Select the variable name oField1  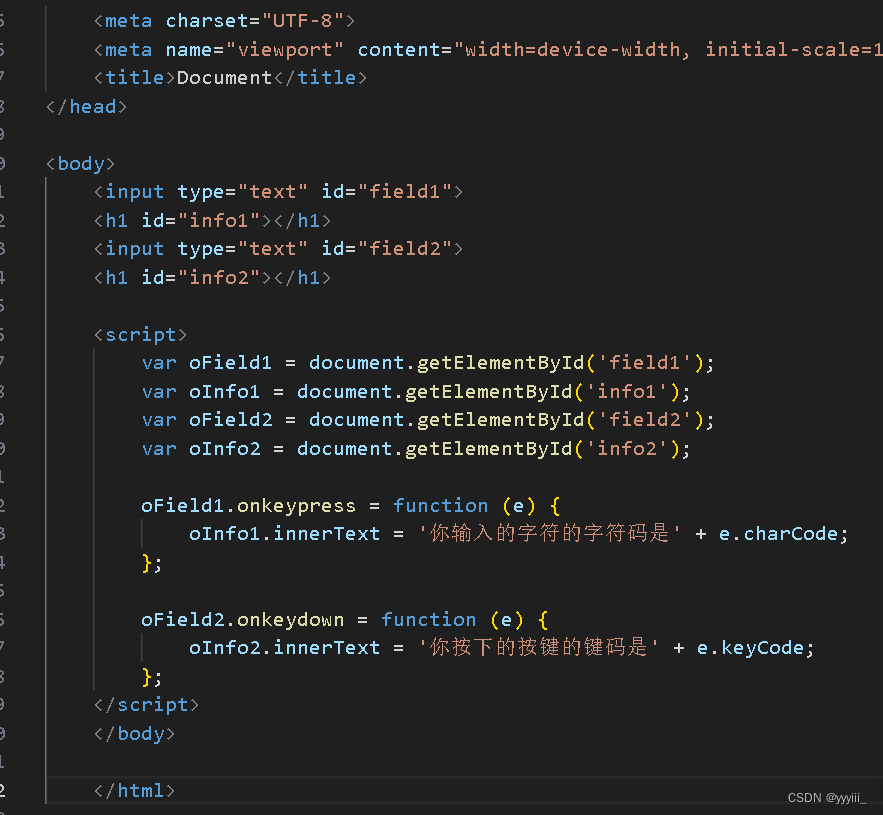tap(230, 362)
